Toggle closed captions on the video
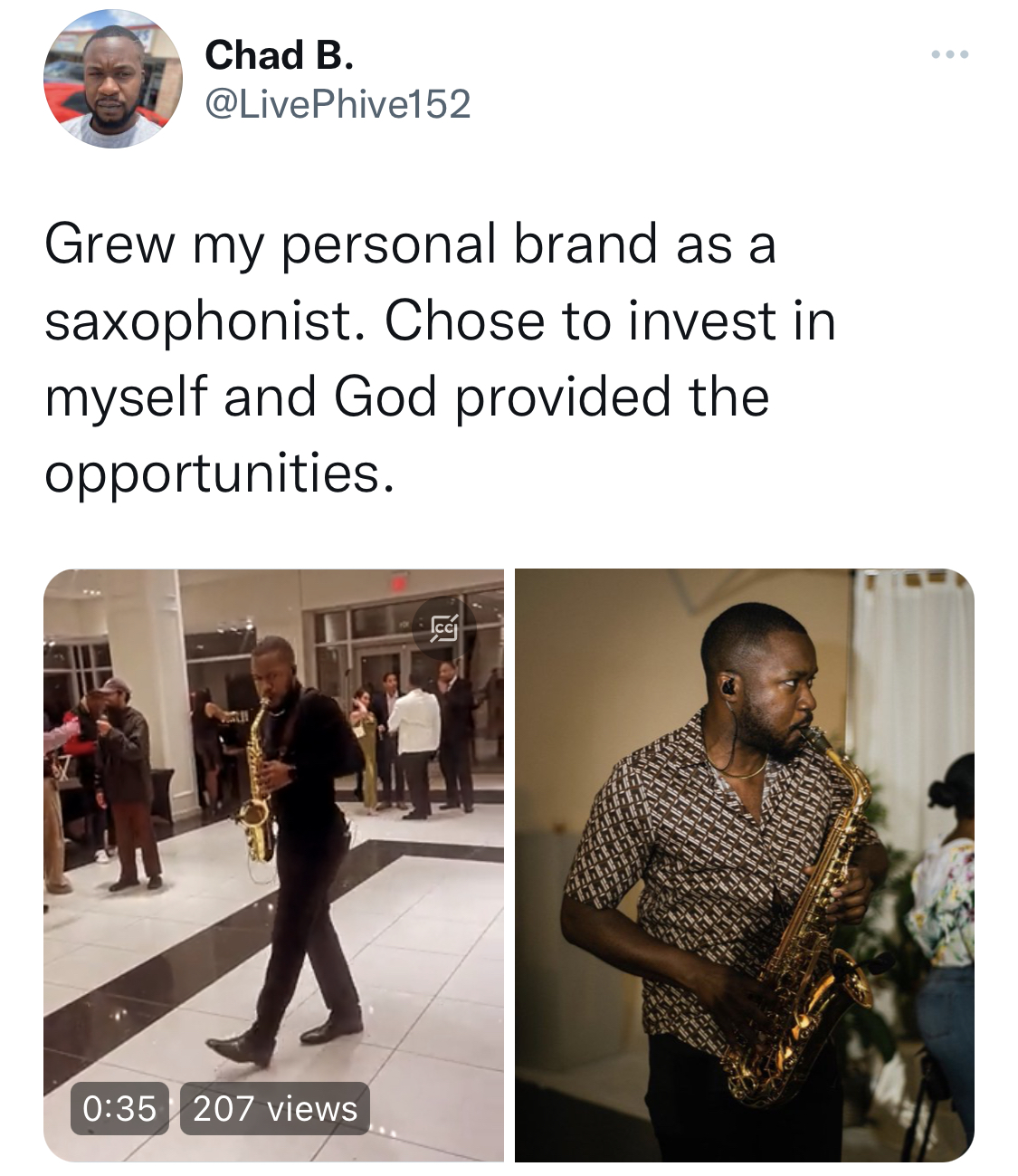The image size is (1018, 1176). coord(444,627)
